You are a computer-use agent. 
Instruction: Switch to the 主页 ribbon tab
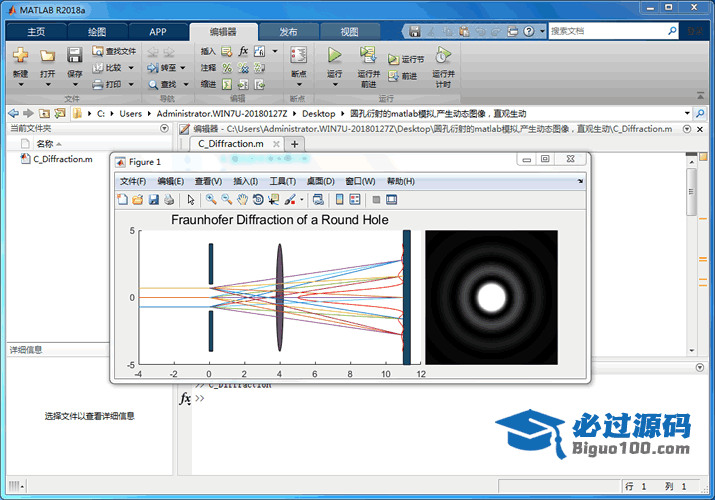(36, 31)
